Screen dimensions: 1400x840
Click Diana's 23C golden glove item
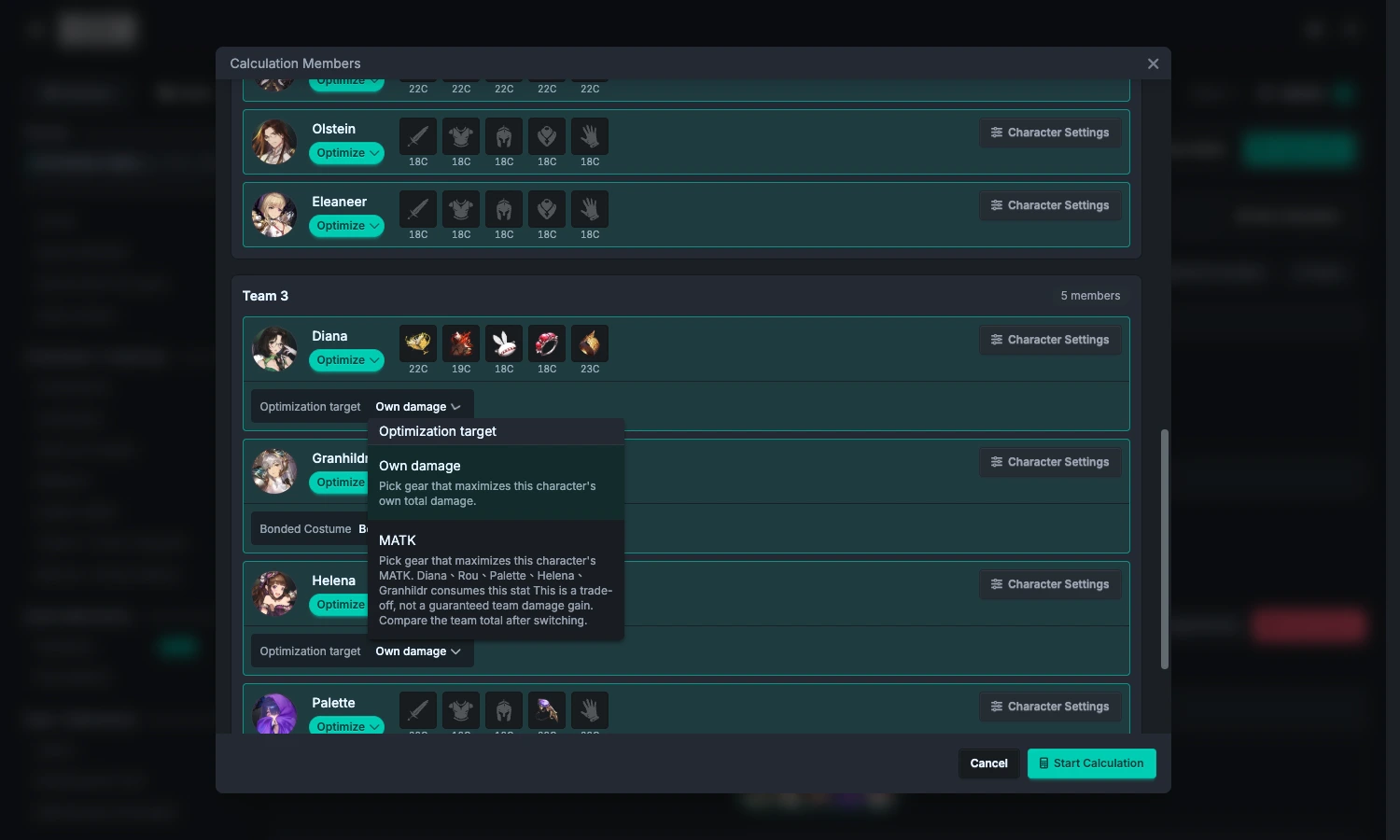590,343
